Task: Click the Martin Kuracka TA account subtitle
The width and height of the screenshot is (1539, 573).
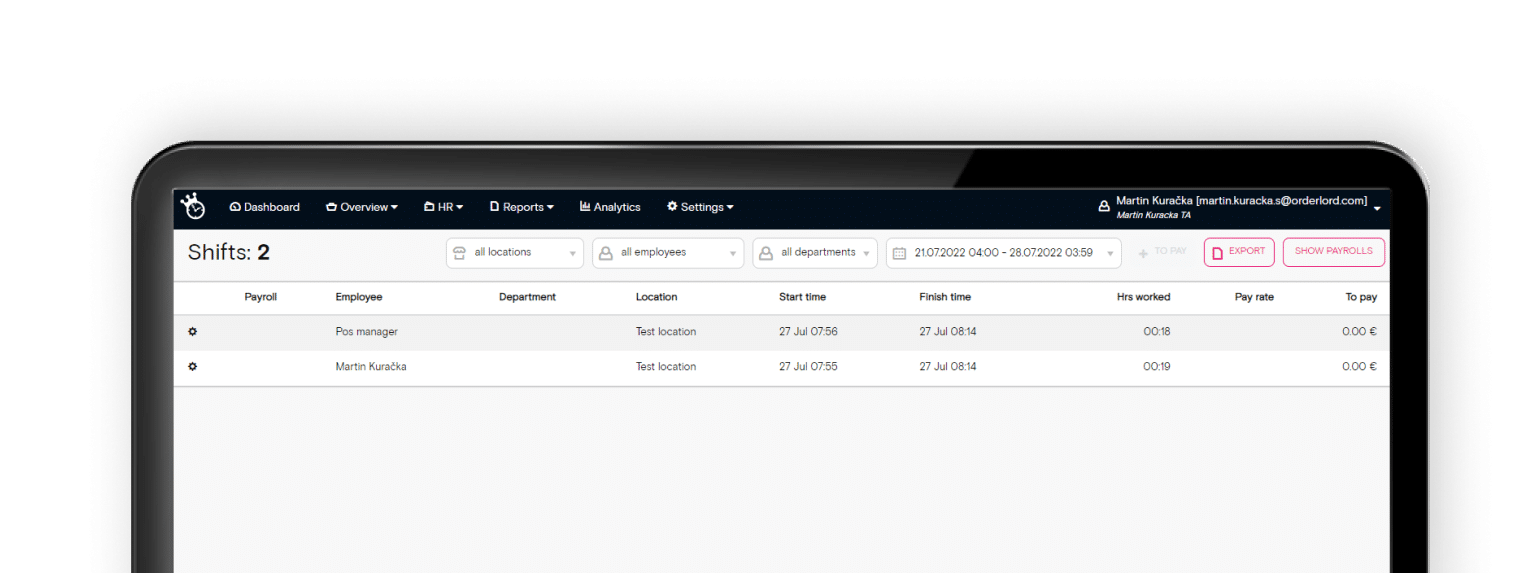Action: (x=1153, y=215)
